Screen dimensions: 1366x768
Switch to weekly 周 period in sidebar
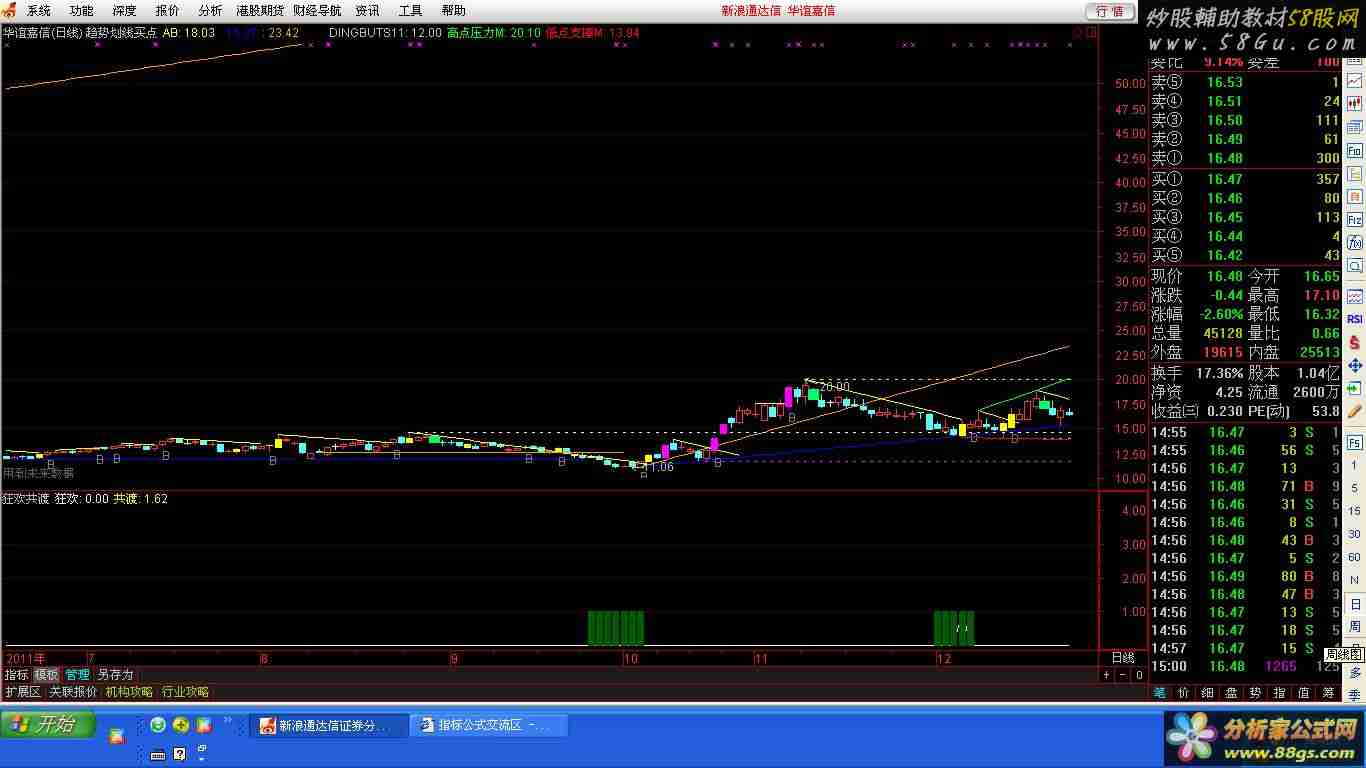[1355, 627]
